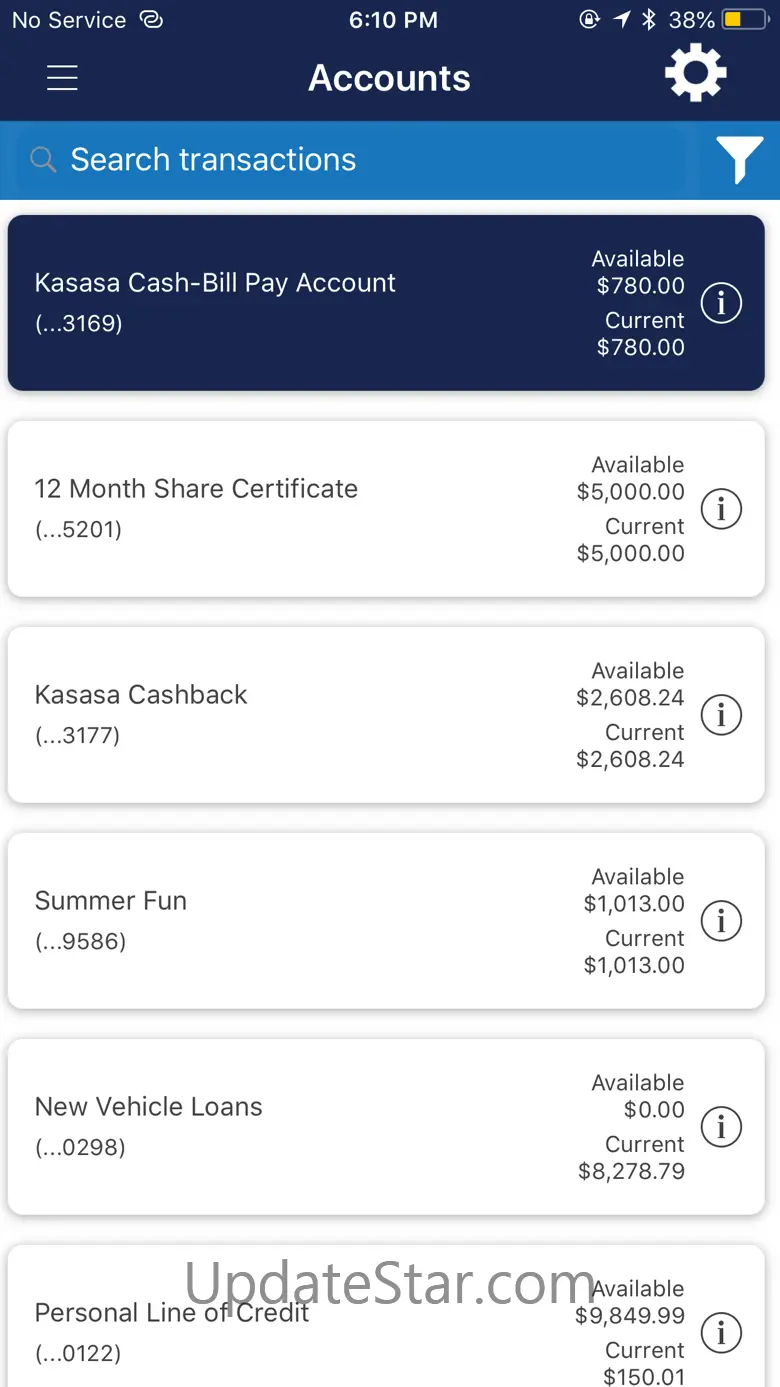Image resolution: width=780 pixels, height=1387 pixels.
Task: Open settings via the gear icon
Action: (x=695, y=74)
